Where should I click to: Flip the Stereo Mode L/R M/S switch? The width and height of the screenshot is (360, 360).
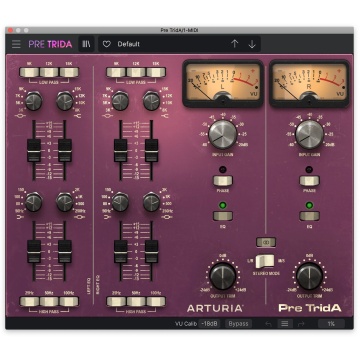click(x=265, y=261)
